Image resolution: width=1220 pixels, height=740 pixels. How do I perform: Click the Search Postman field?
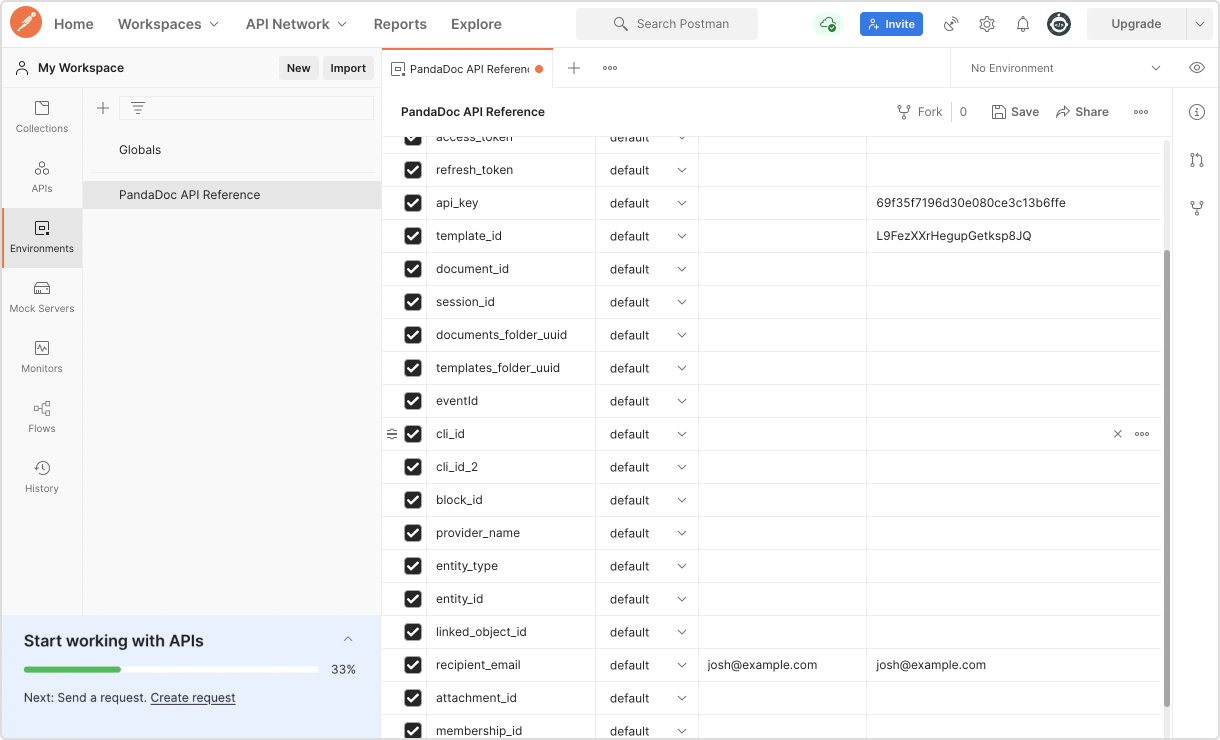click(x=667, y=24)
